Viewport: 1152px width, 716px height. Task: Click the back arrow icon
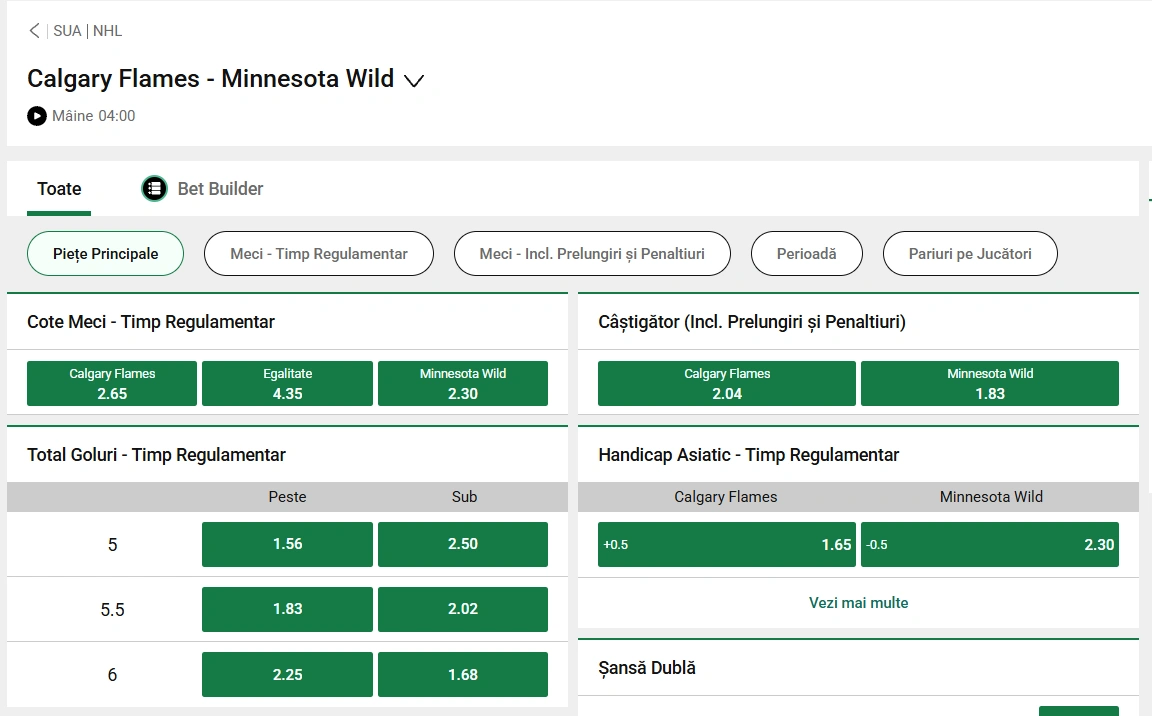(x=34, y=31)
